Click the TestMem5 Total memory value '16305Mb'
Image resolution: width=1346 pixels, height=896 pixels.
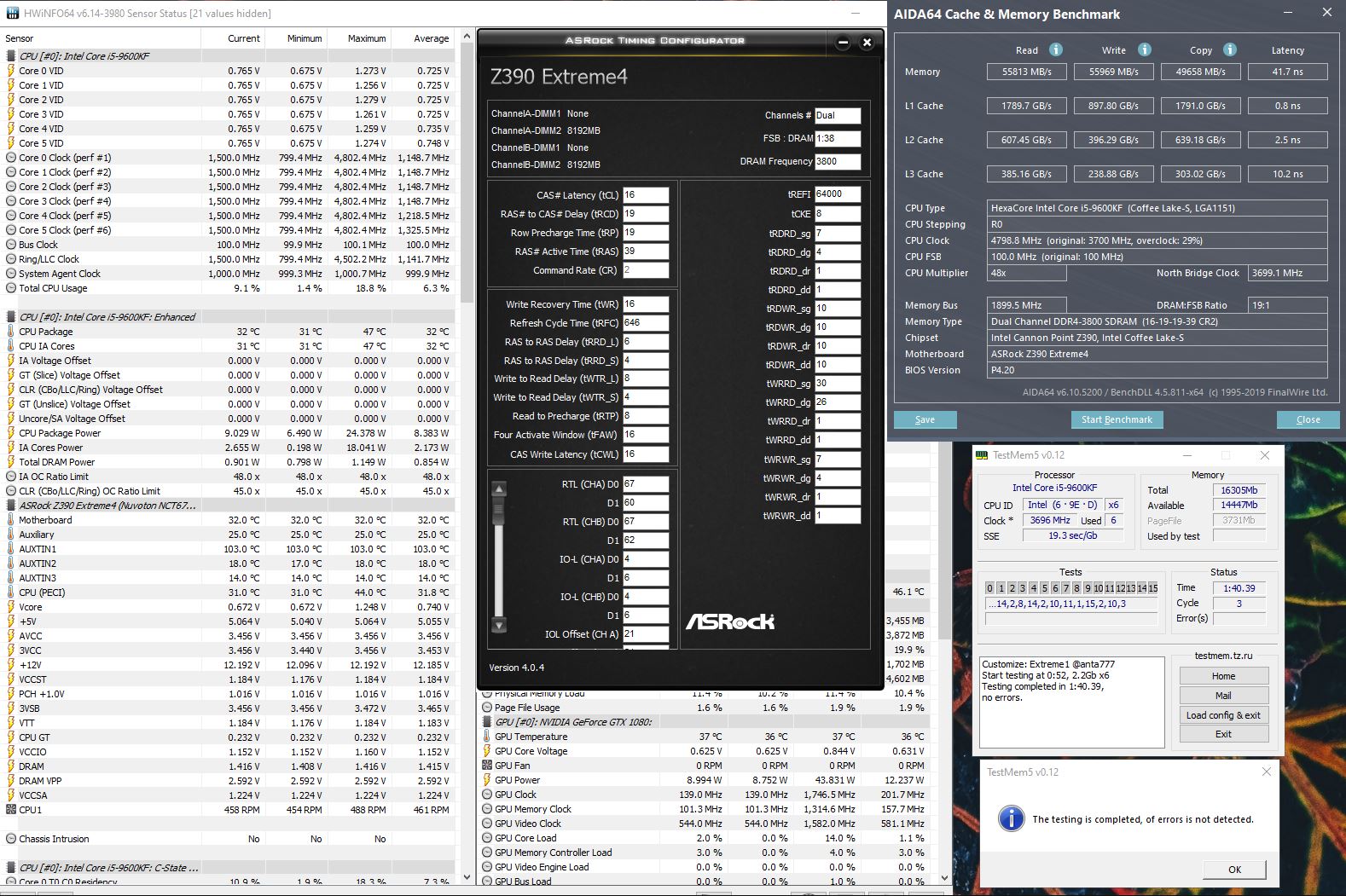point(1239,490)
